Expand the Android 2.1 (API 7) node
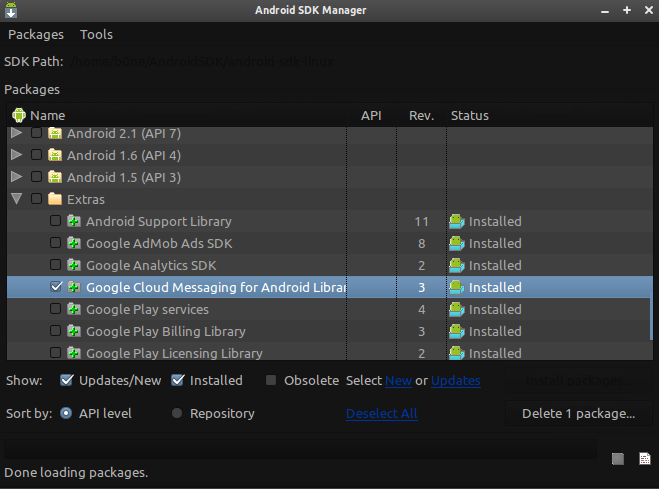Viewport: 659px width, 489px height. click(x=16, y=133)
